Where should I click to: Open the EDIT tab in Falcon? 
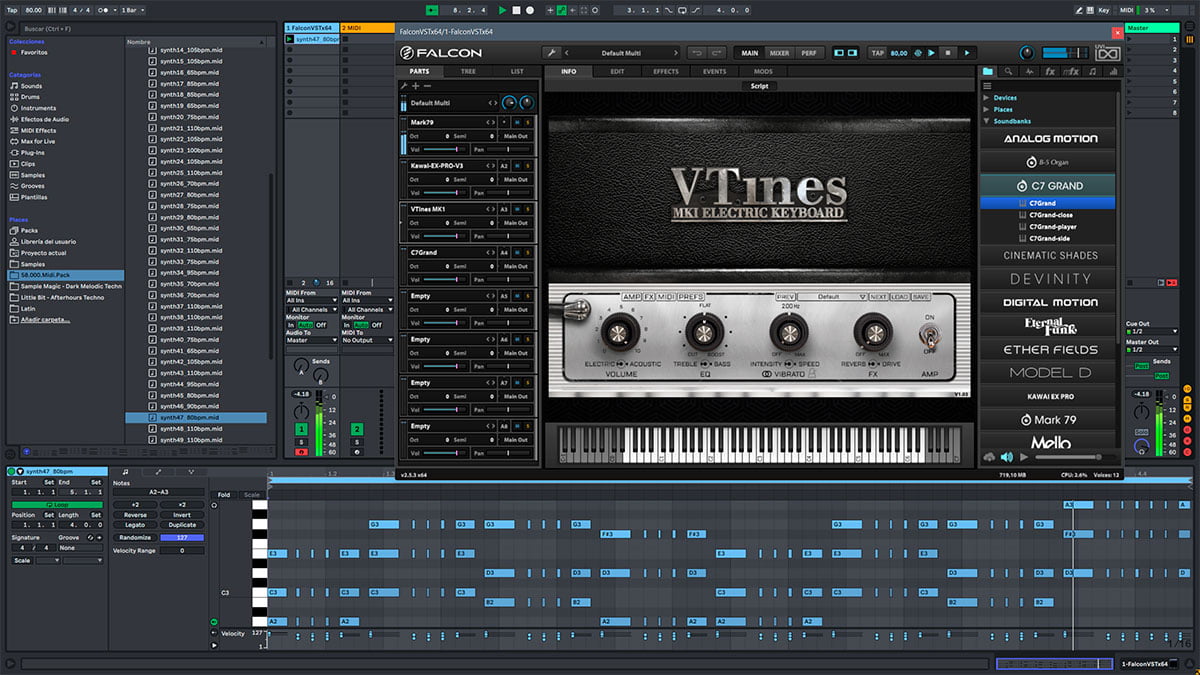pos(618,72)
